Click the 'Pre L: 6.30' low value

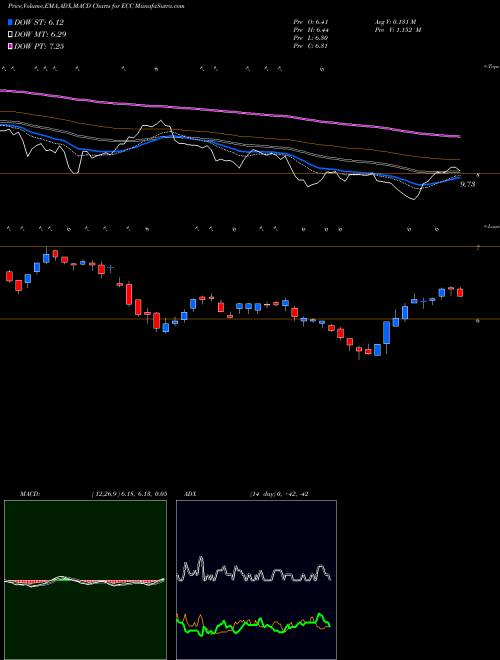pos(311,38)
